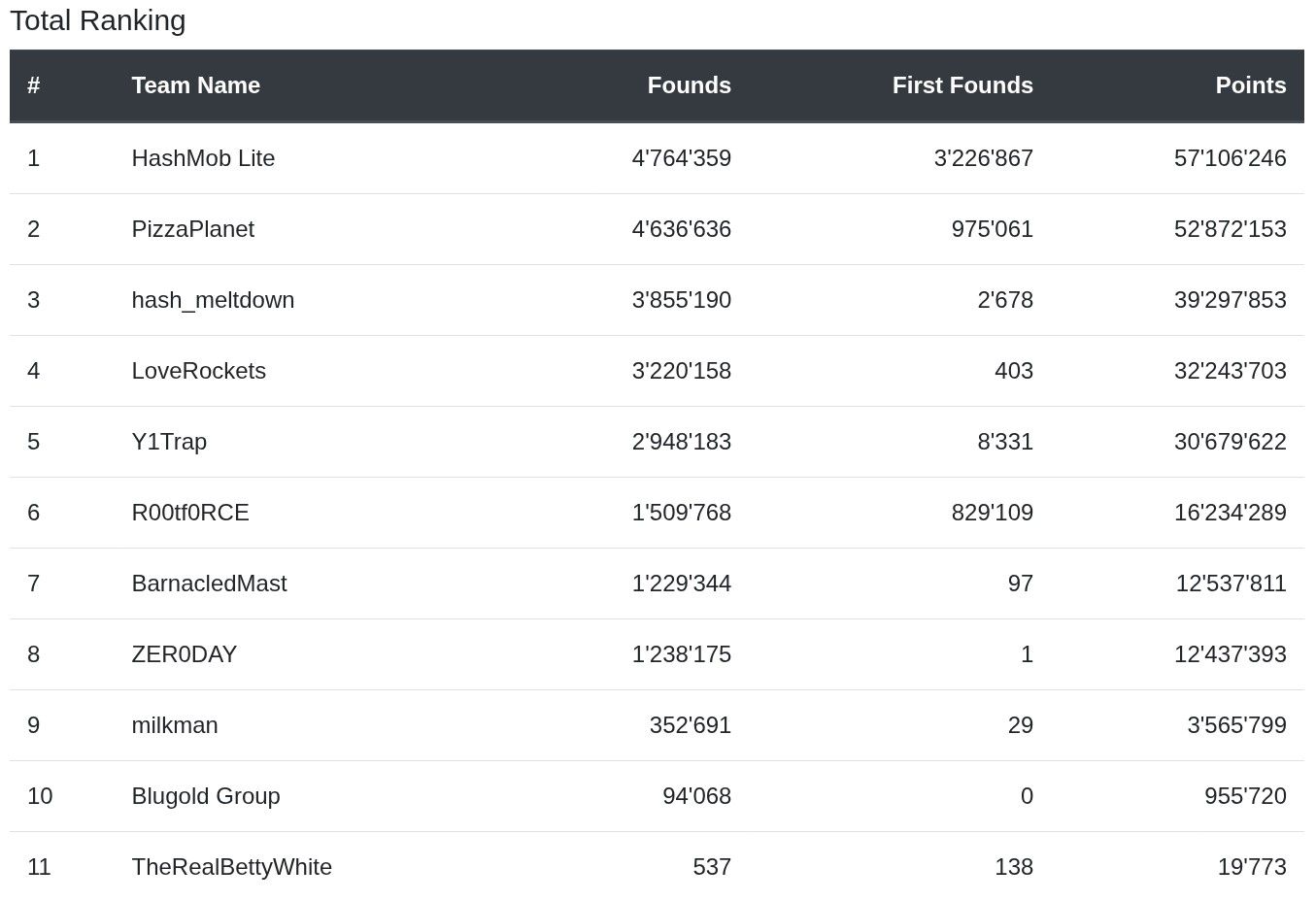Click the Founds column header

[689, 85]
